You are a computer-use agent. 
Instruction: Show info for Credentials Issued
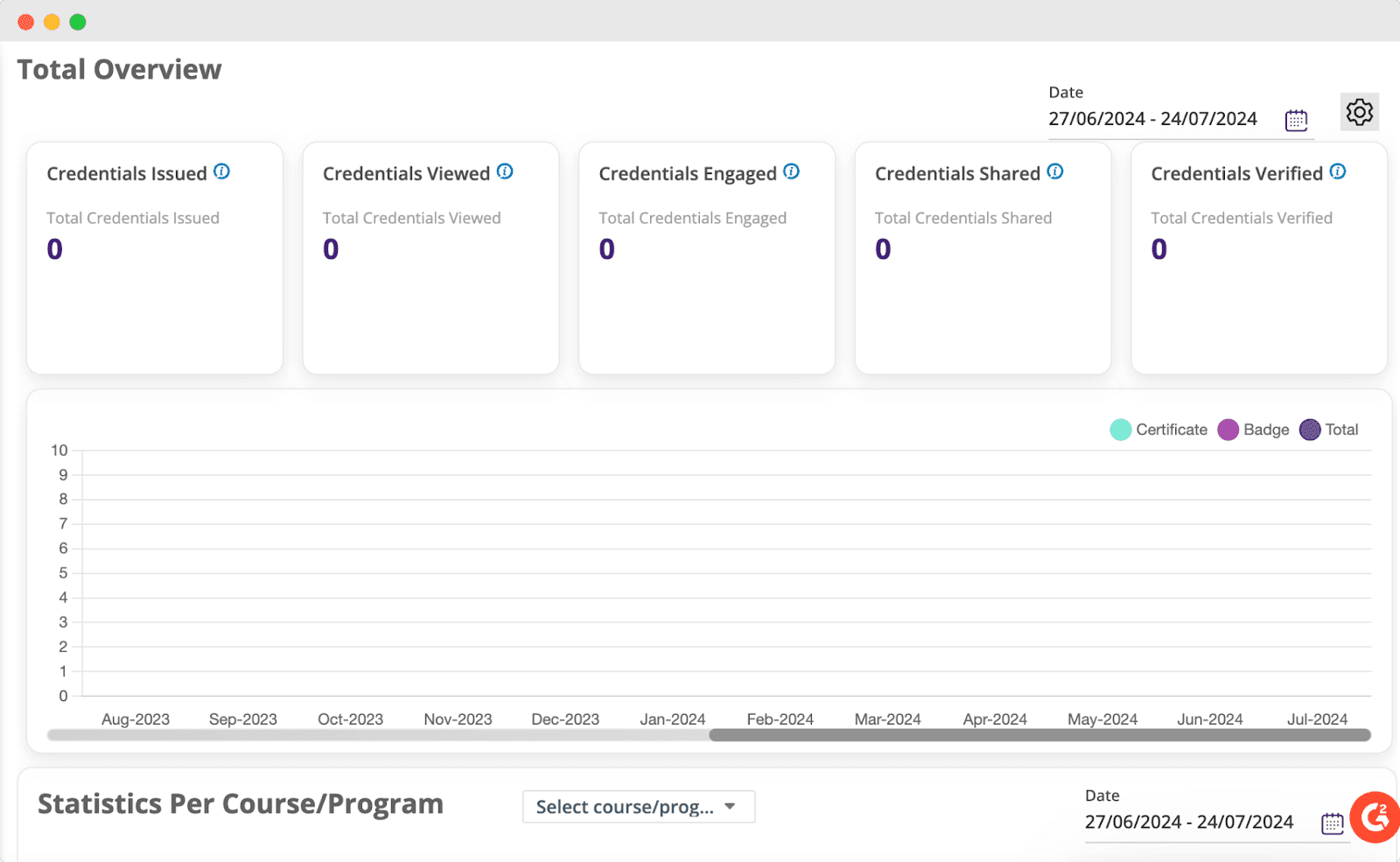[x=222, y=172]
